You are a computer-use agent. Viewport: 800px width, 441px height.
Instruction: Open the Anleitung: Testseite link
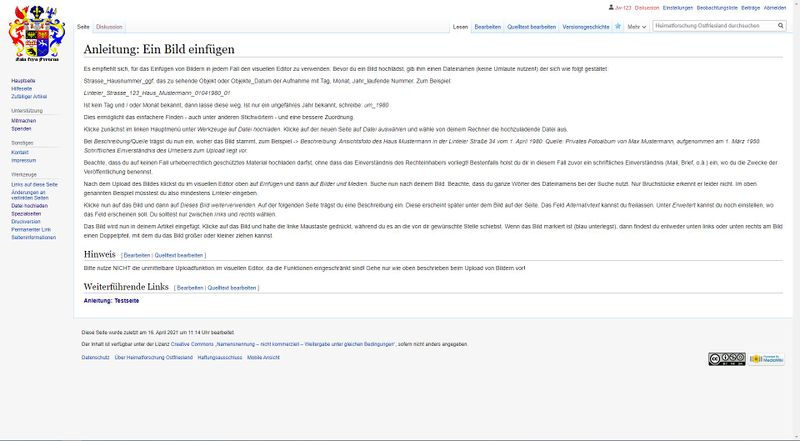point(111,300)
